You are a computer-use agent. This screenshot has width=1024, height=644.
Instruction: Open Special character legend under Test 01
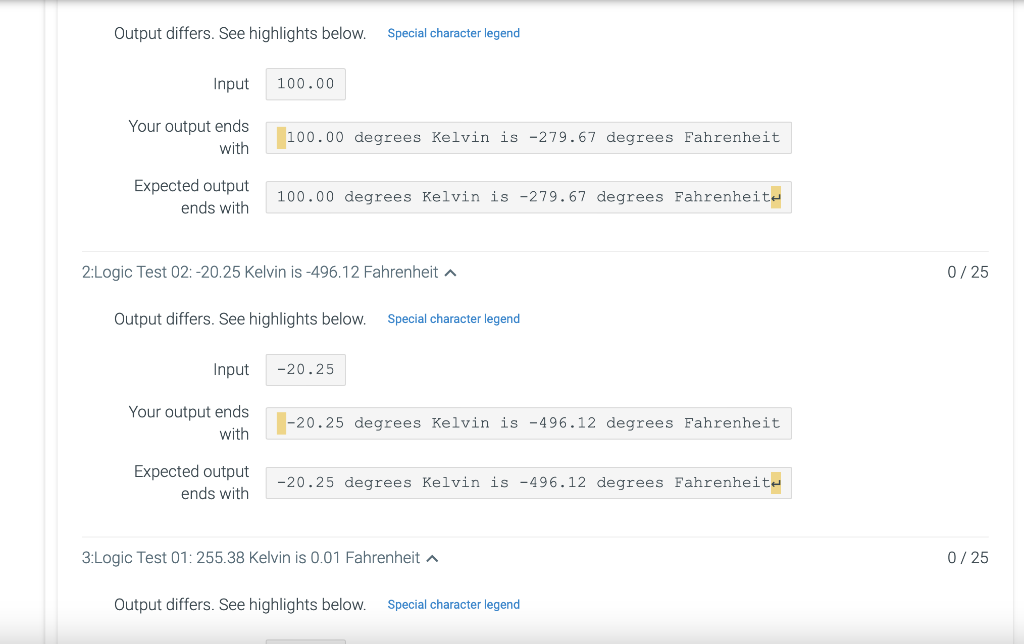click(454, 605)
